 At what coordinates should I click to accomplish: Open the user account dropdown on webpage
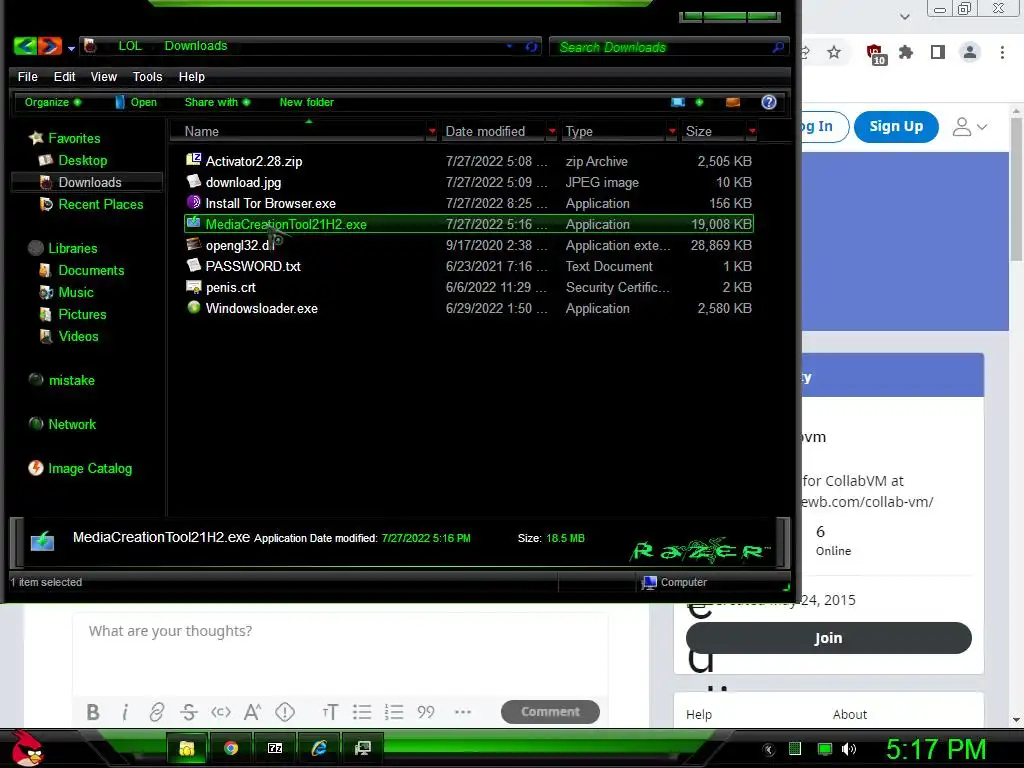[x=970, y=127]
